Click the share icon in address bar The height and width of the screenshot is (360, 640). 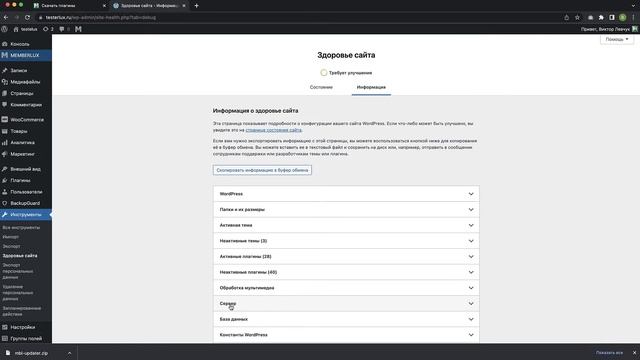567,18
